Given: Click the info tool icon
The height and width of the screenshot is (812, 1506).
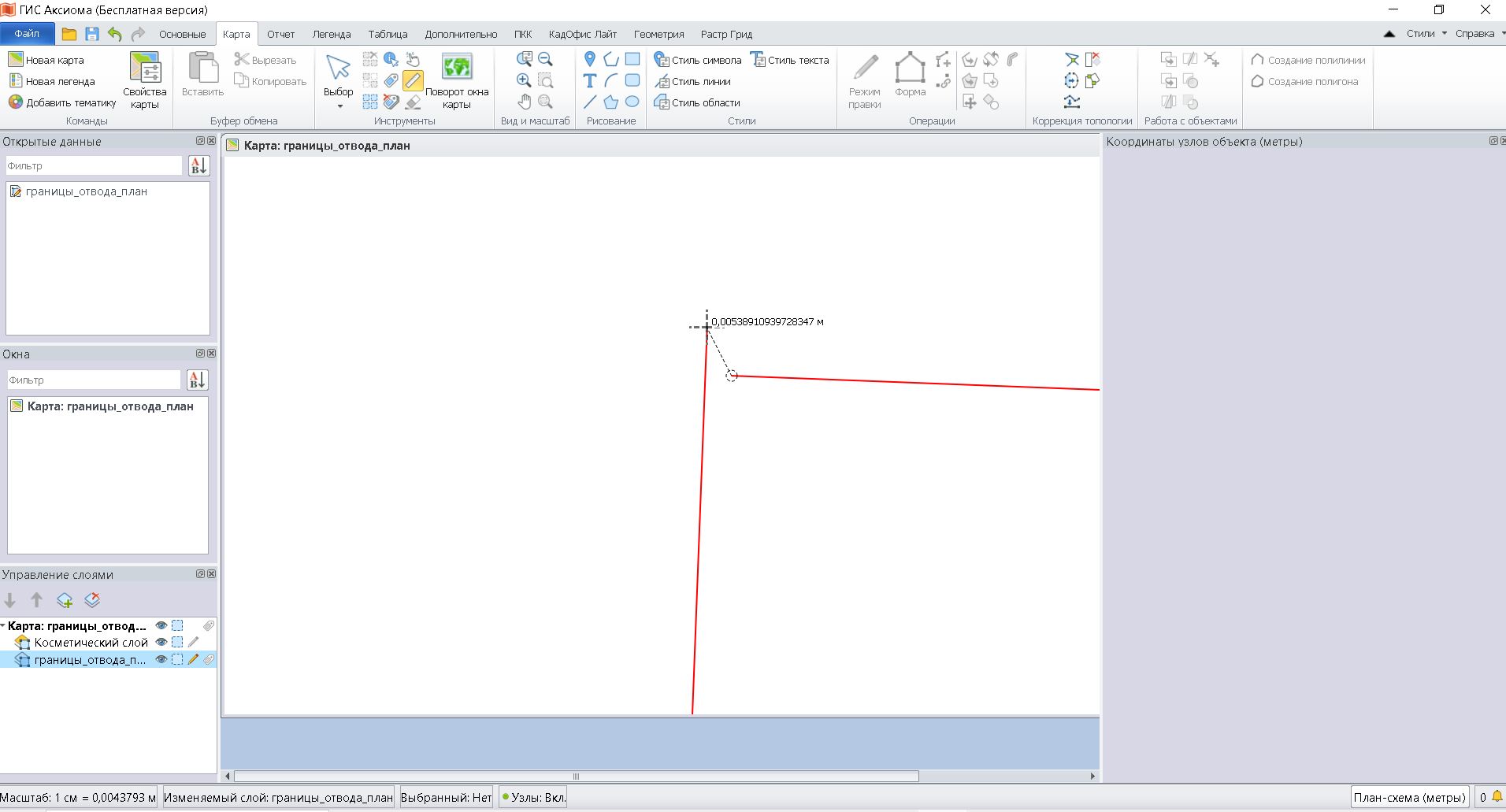Looking at the screenshot, I should point(391,59).
